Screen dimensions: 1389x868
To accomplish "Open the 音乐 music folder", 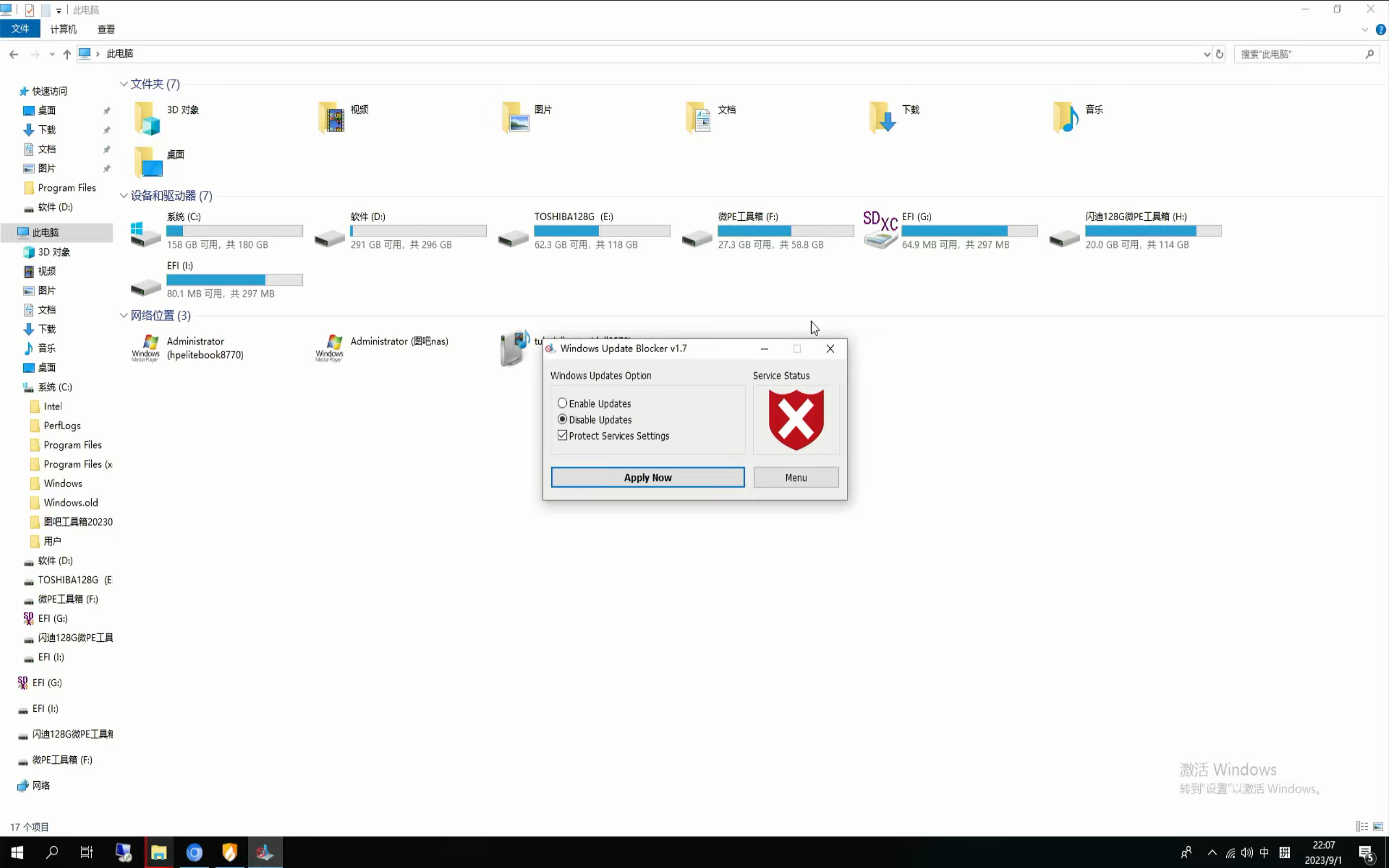I will pos(1065,117).
